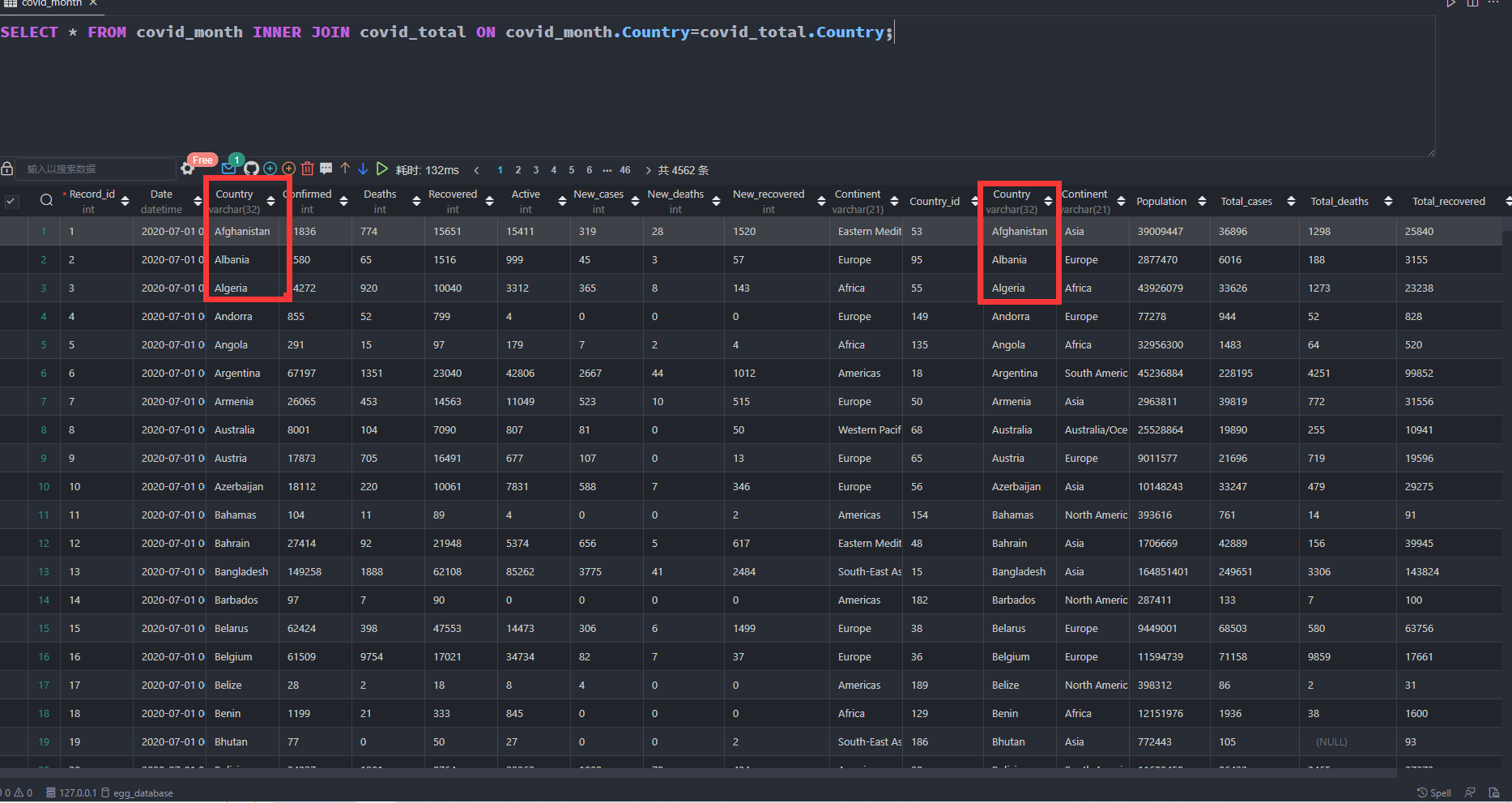
Task: Go to results page 6
Action: [x=590, y=170]
